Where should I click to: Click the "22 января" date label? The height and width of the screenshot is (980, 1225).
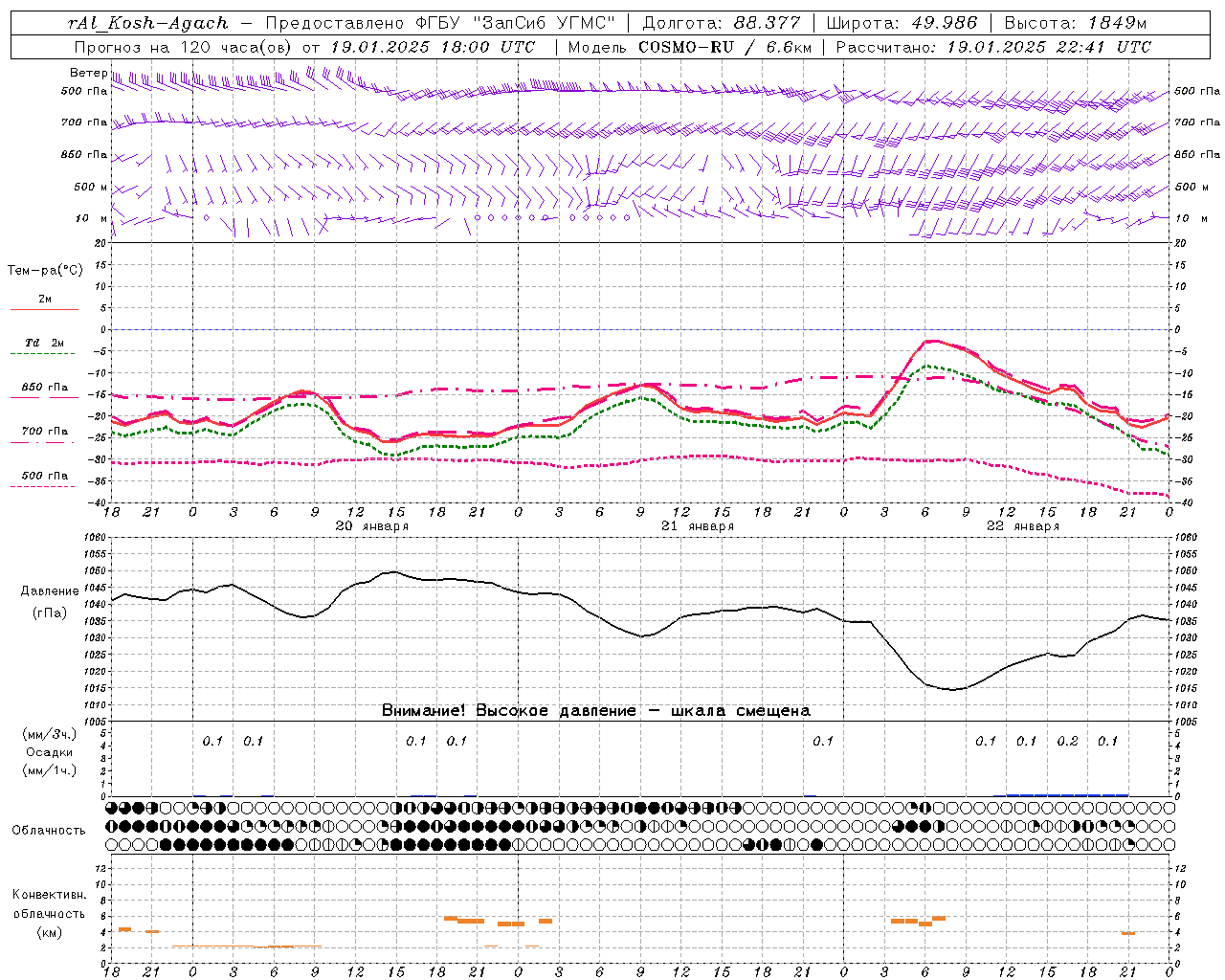pos(1022,526)
